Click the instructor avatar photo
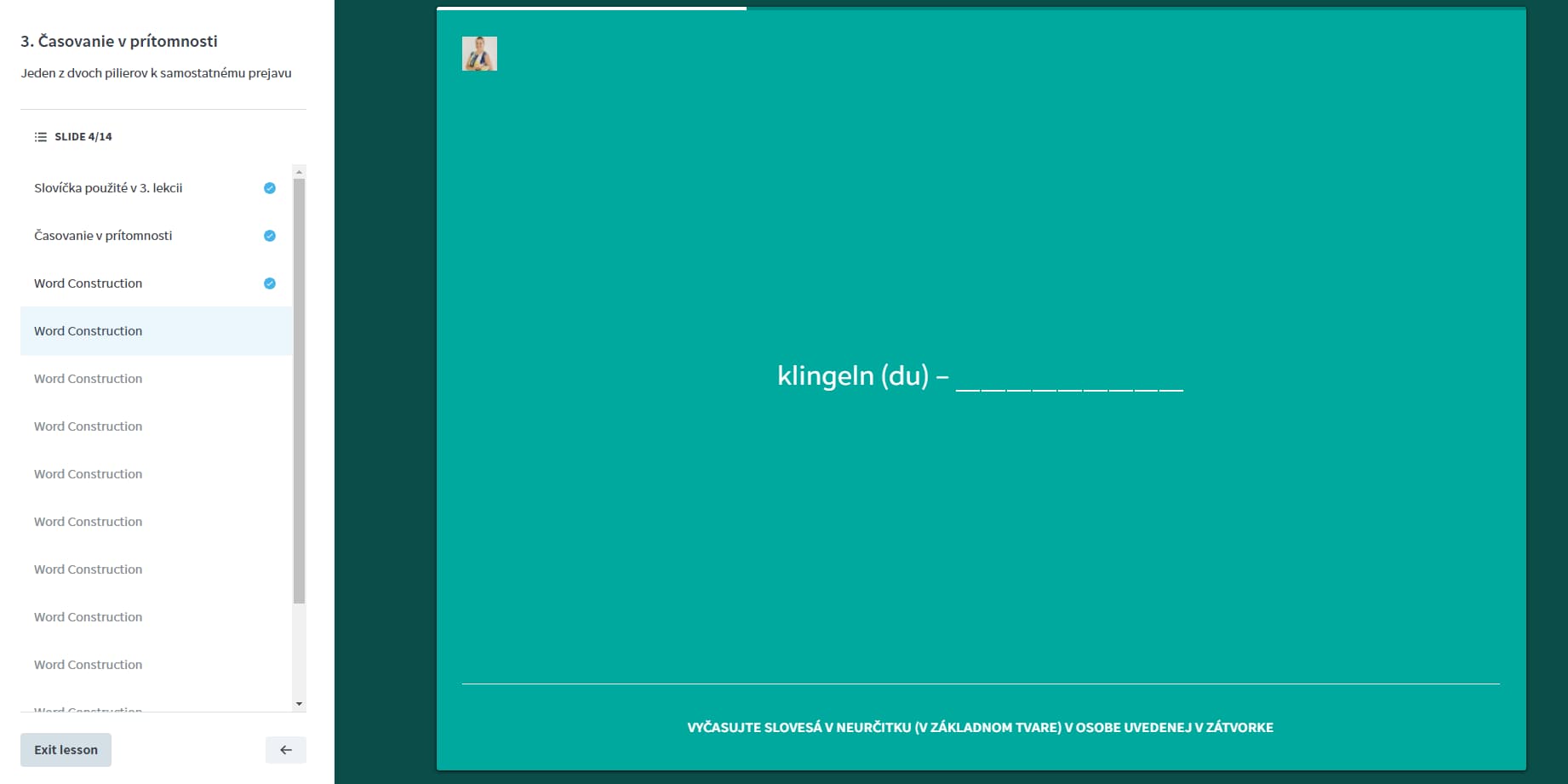This screenshot has width=1568, height=784. [479, 54]
